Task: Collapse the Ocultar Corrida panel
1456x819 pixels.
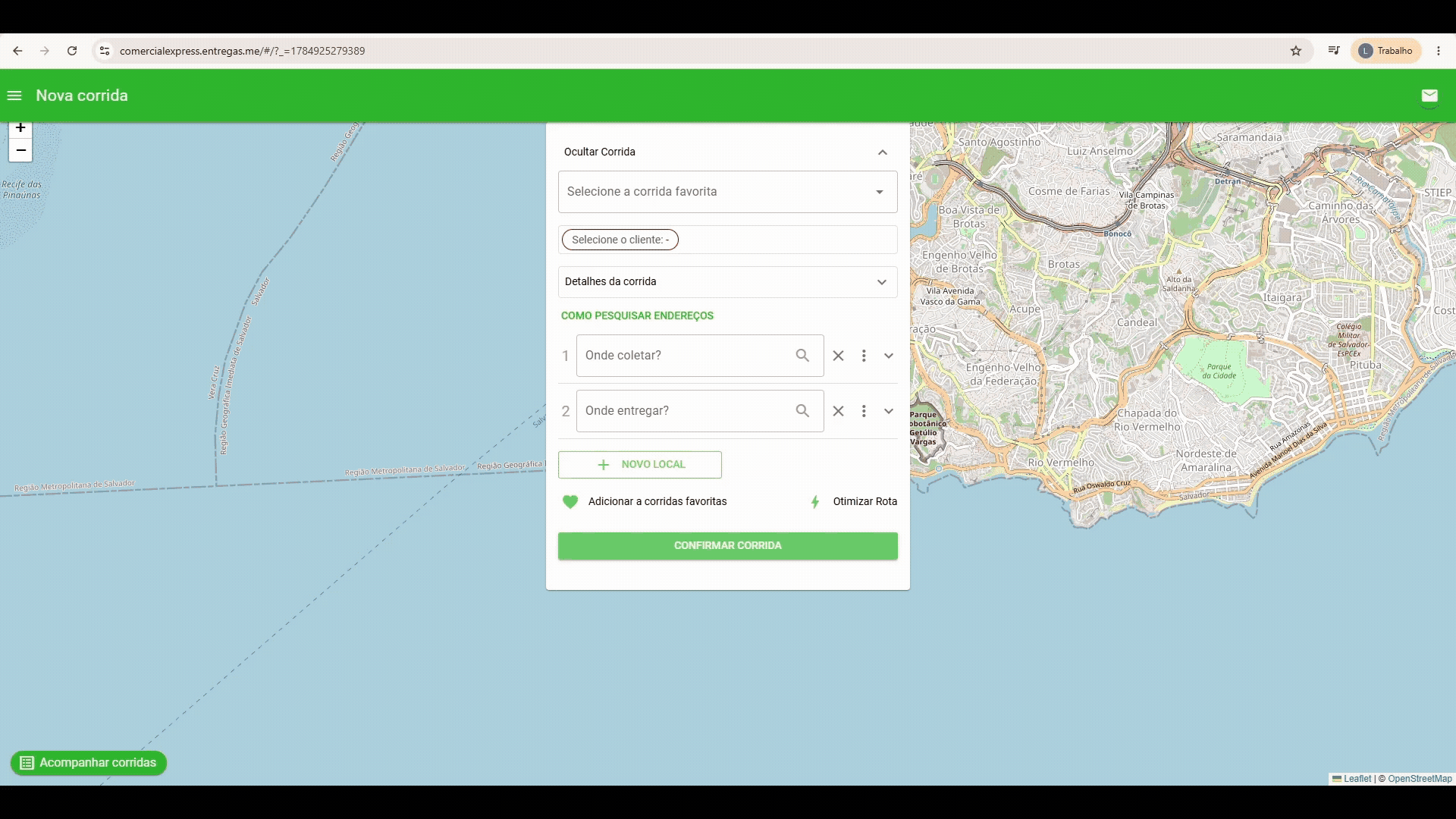Action: 883,152
